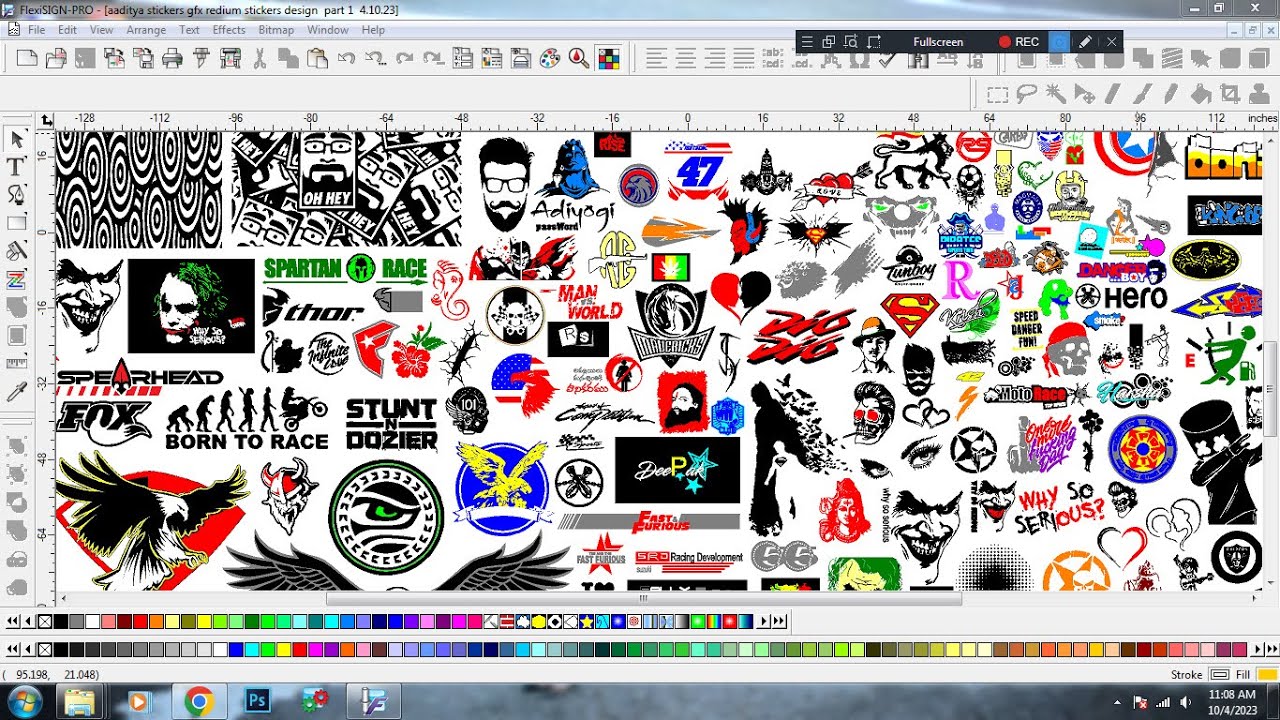This screenshot has width=1280, height=720.
Task: Select the Bezier pen path tool
Action: tap(17, 194)
